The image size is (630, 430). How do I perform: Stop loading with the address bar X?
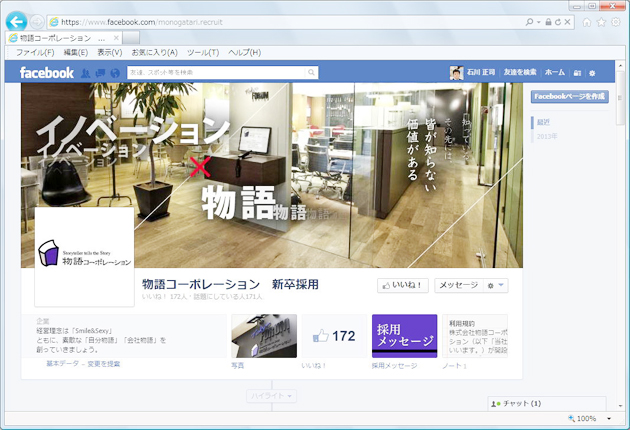[567, 22]
